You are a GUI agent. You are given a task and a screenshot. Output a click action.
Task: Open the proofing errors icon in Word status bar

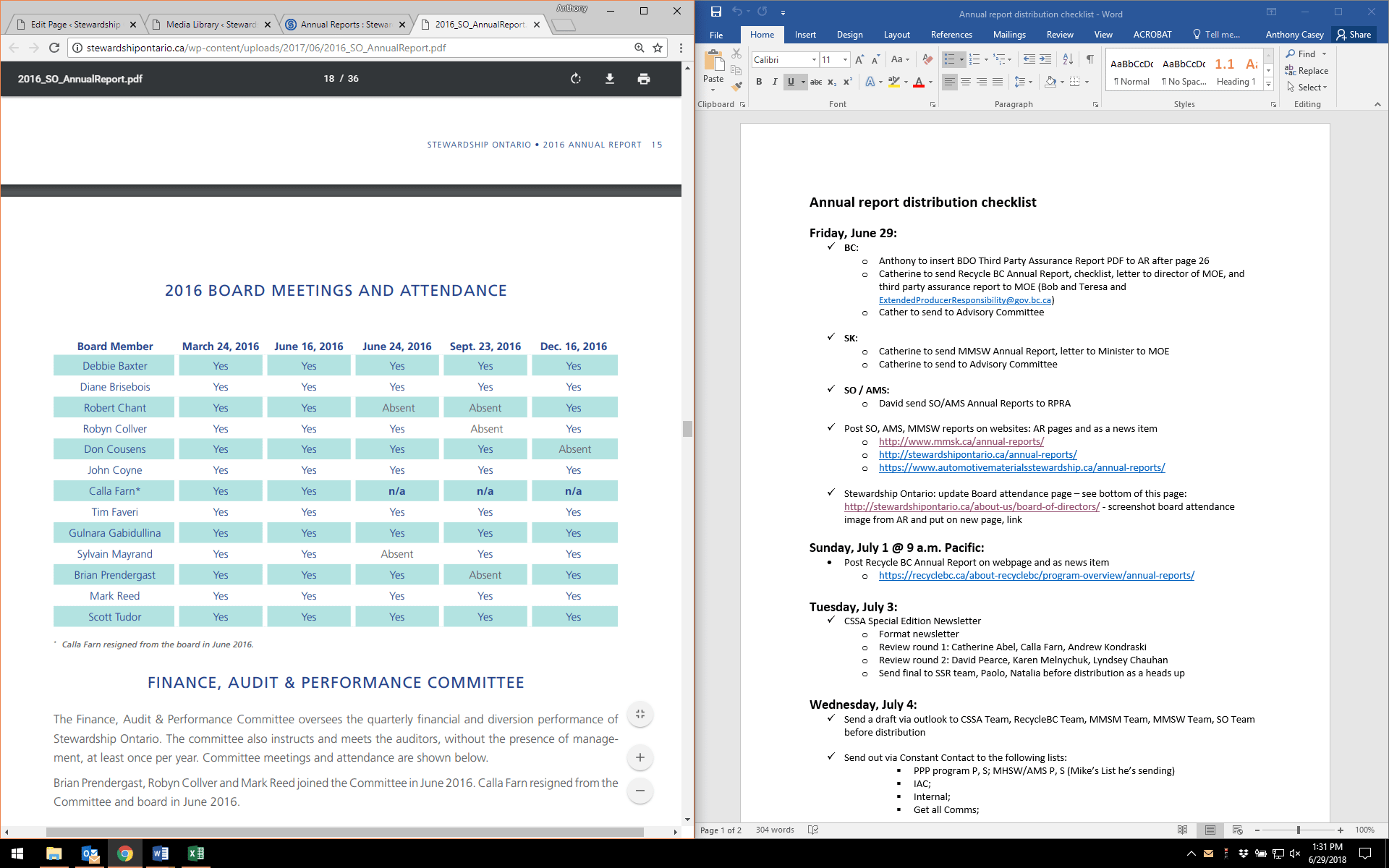pyautogui.click(x=813, y=830)
